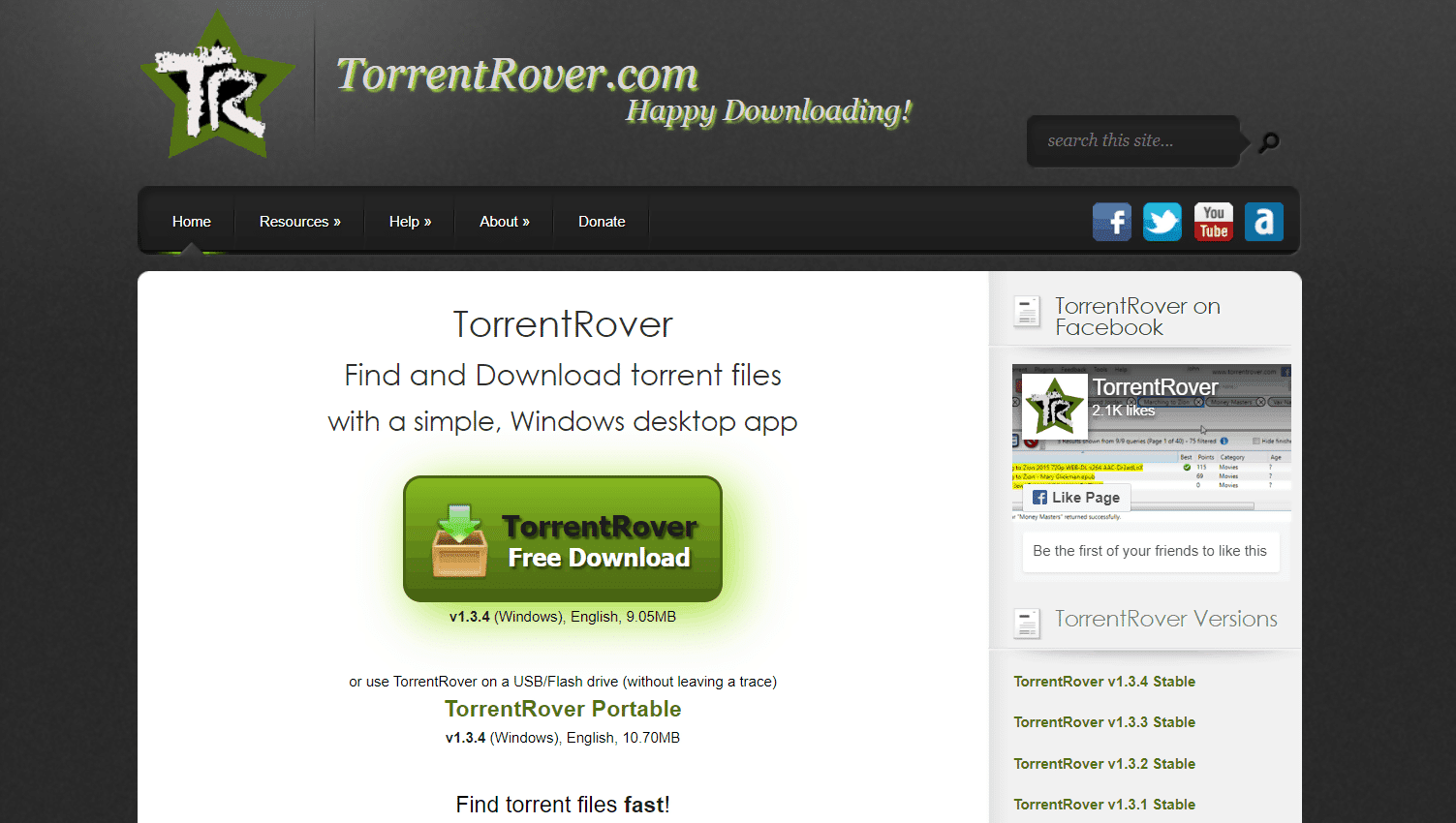Click the Like Page button
This screenshot has width=1456, height=823.
click(1076, 498)
